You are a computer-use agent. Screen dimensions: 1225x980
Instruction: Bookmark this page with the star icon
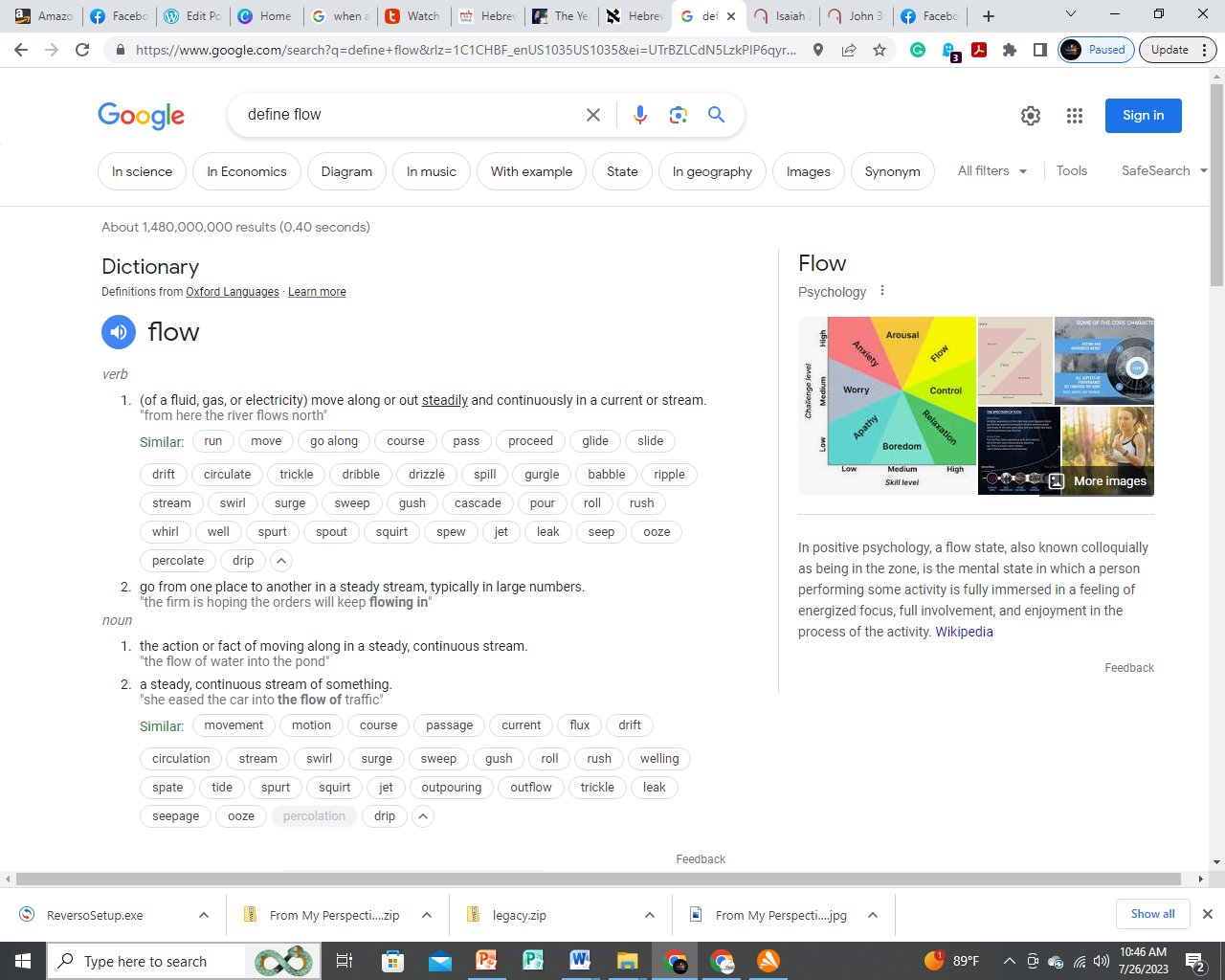coord(880,50)
